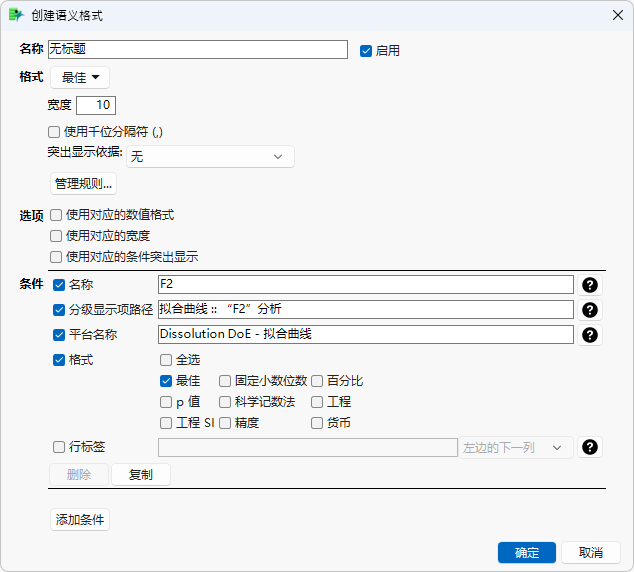Cancel the dialog with 取消

coord(591,553)
